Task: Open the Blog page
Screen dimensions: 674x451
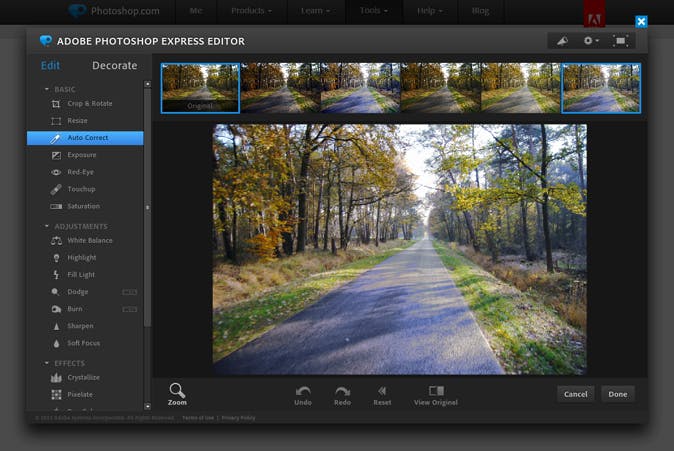Action: point(480,11)
